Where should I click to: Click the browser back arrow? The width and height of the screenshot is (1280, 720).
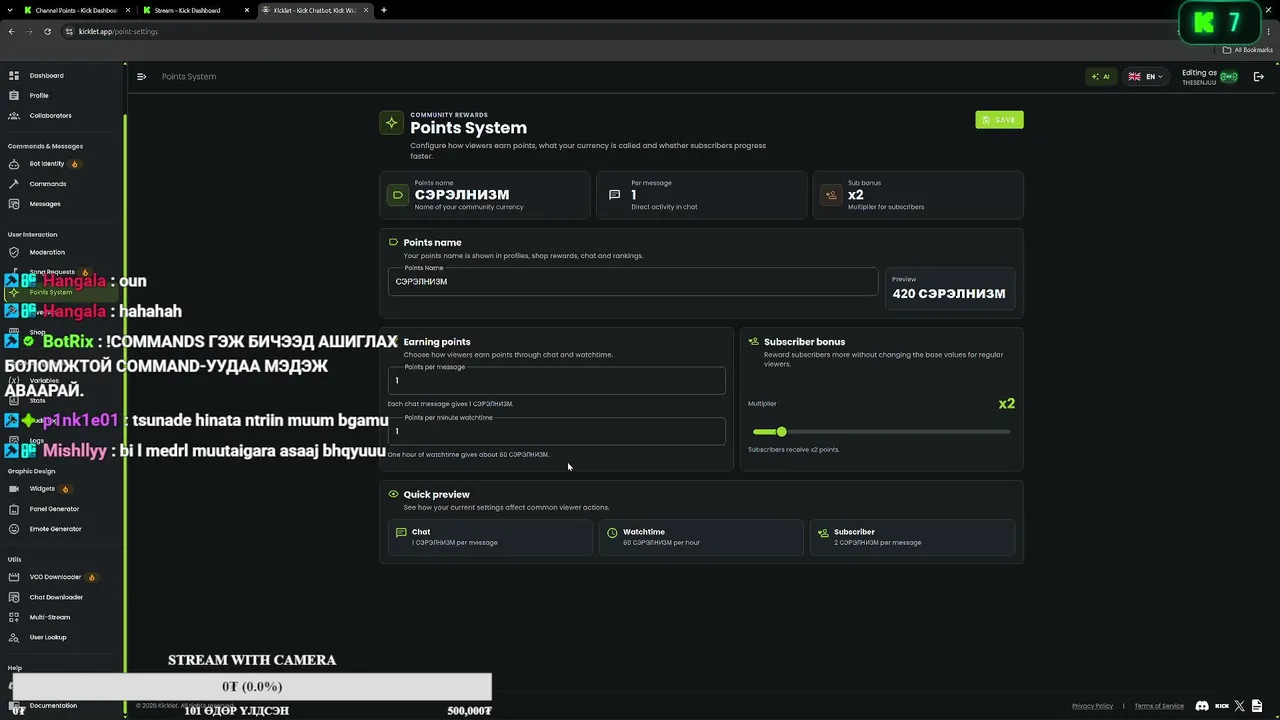pyautogui.click(x=11, y=31)
